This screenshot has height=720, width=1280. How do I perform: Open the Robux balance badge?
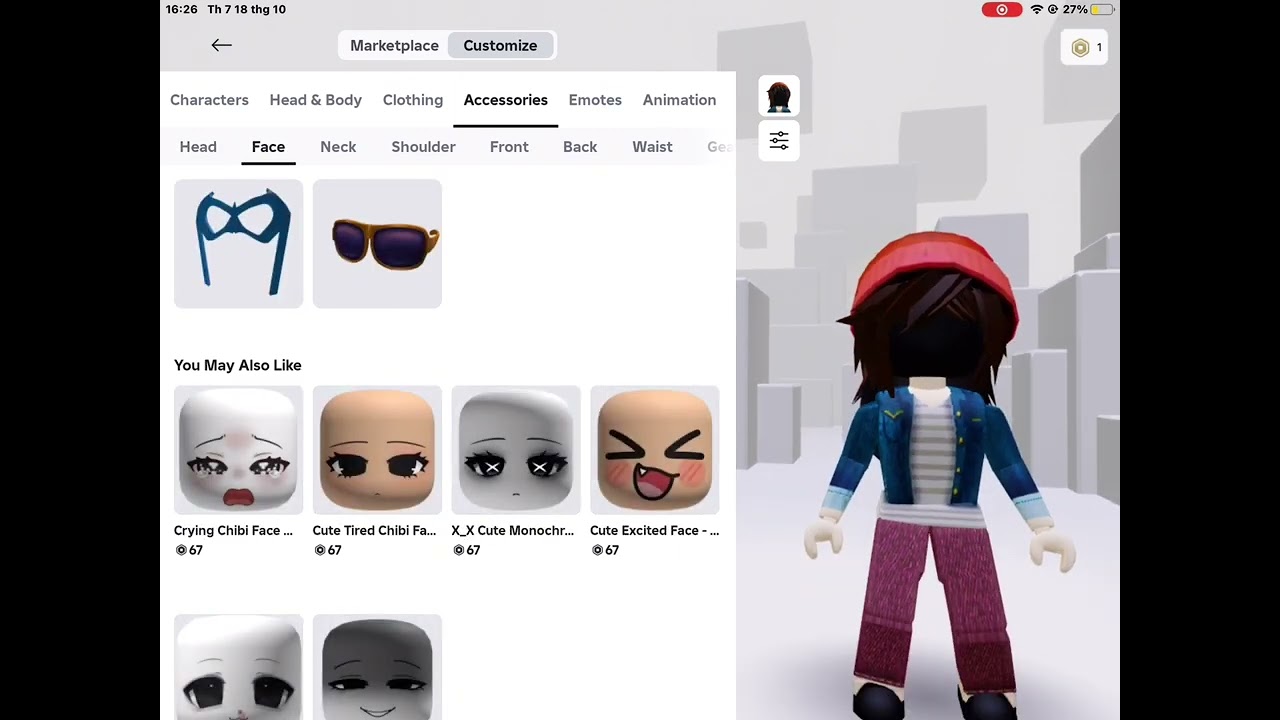[1084, 47]
